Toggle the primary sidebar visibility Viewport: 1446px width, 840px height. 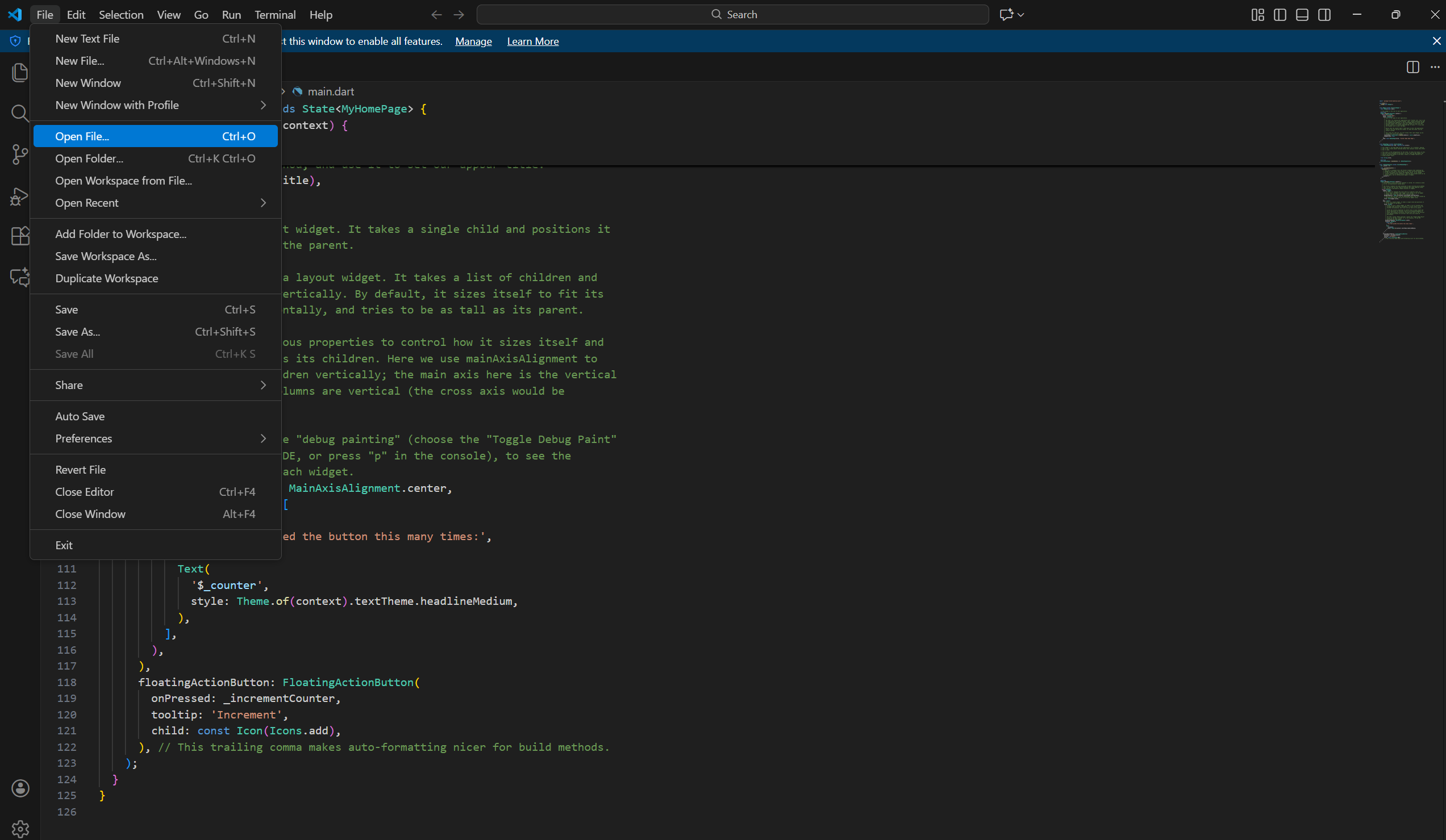pyautogui.click(x=1280, y=14)
